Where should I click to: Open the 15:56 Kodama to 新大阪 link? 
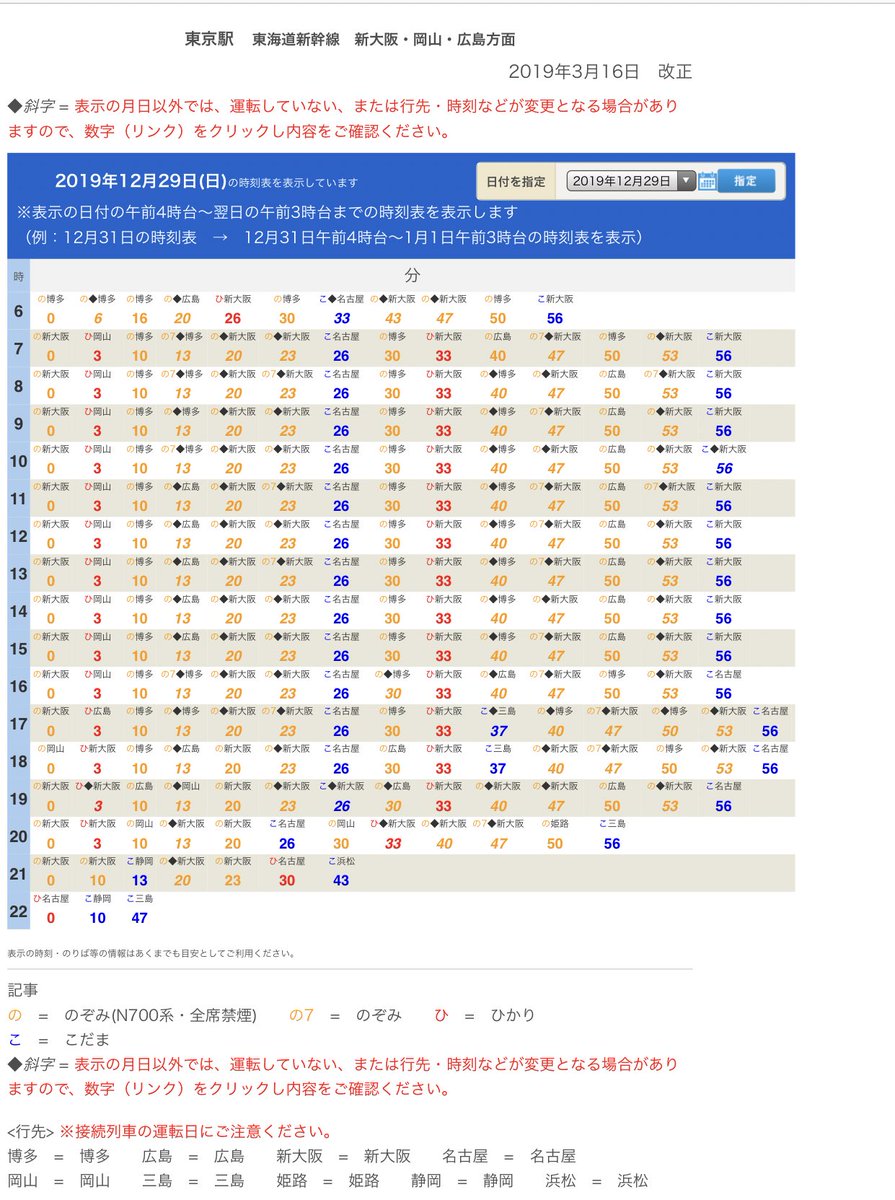coord(724,656)
